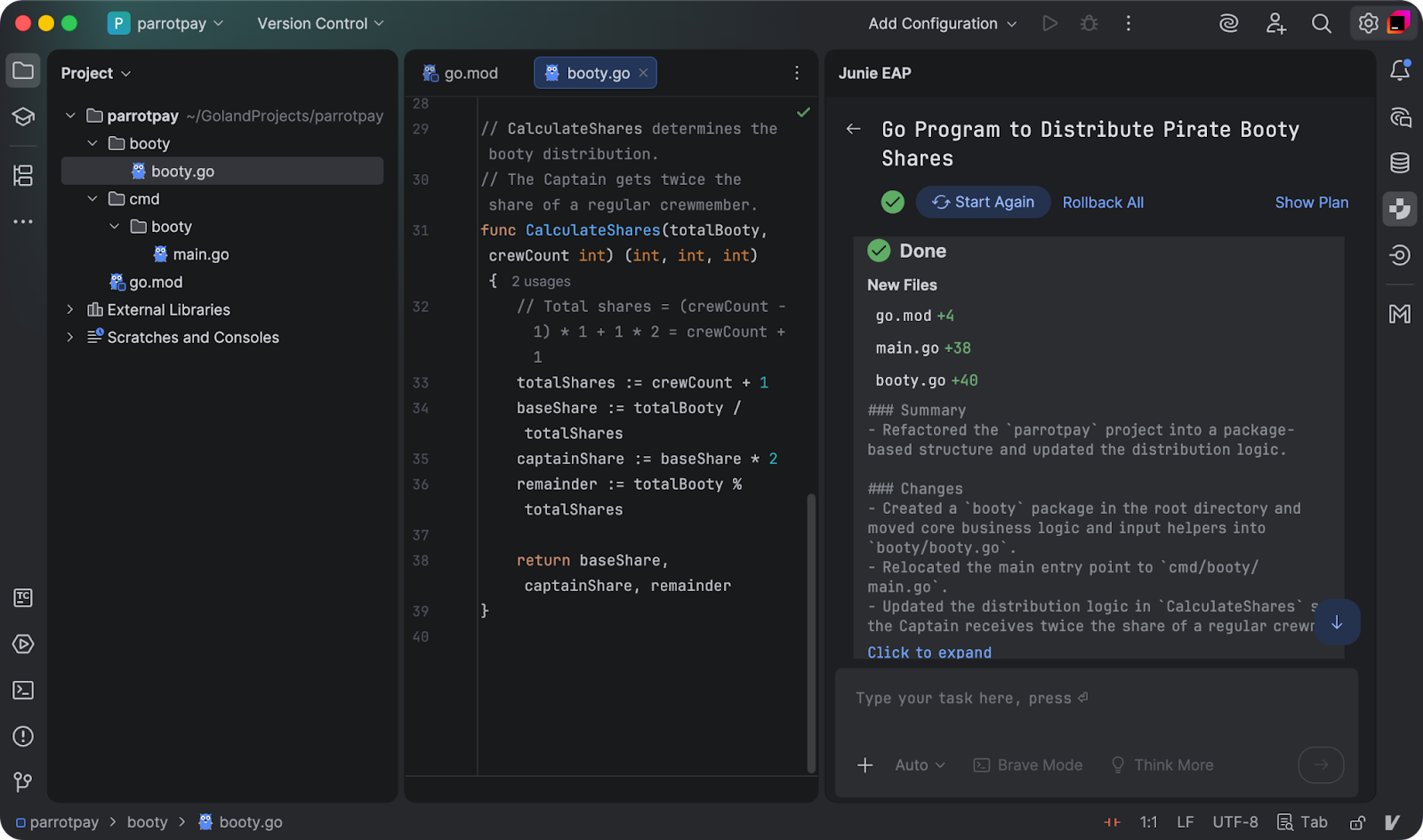Open the Auto mode dropdown

(x=920, y=765)
